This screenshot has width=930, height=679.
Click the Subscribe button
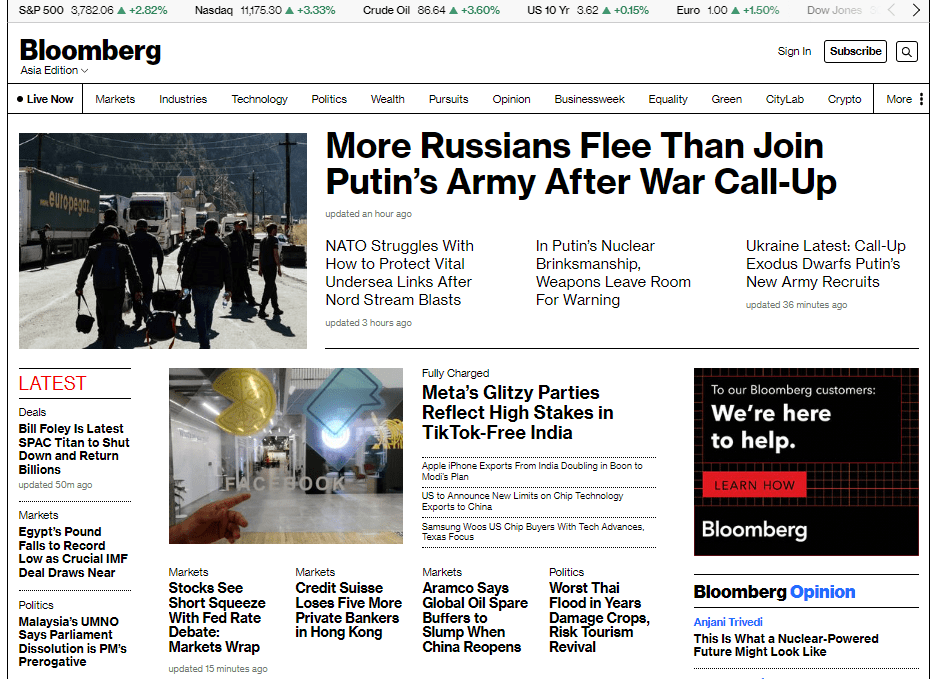point(855,51)
